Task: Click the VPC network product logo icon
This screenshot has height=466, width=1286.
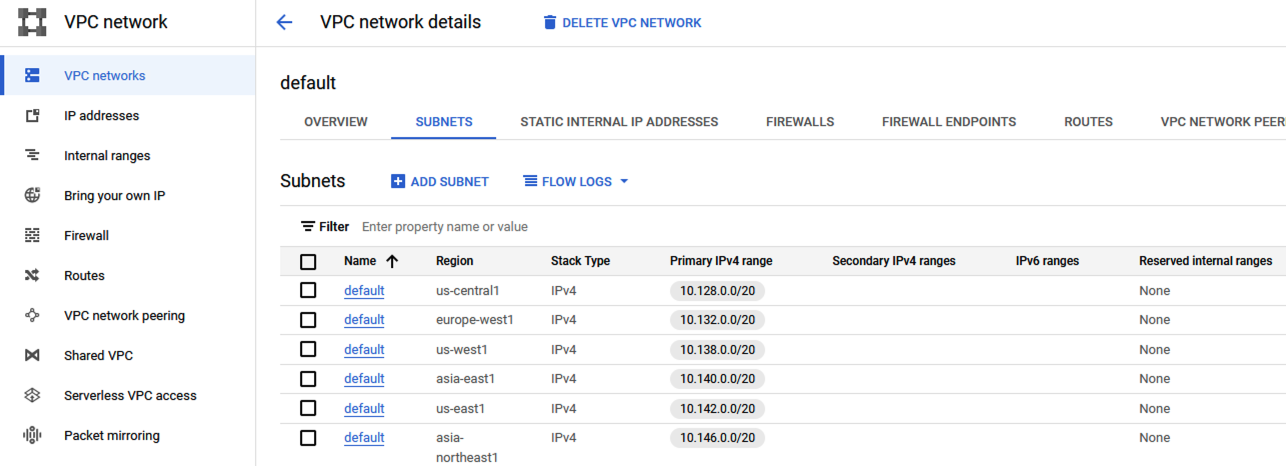Action: (x=33, y=22)
